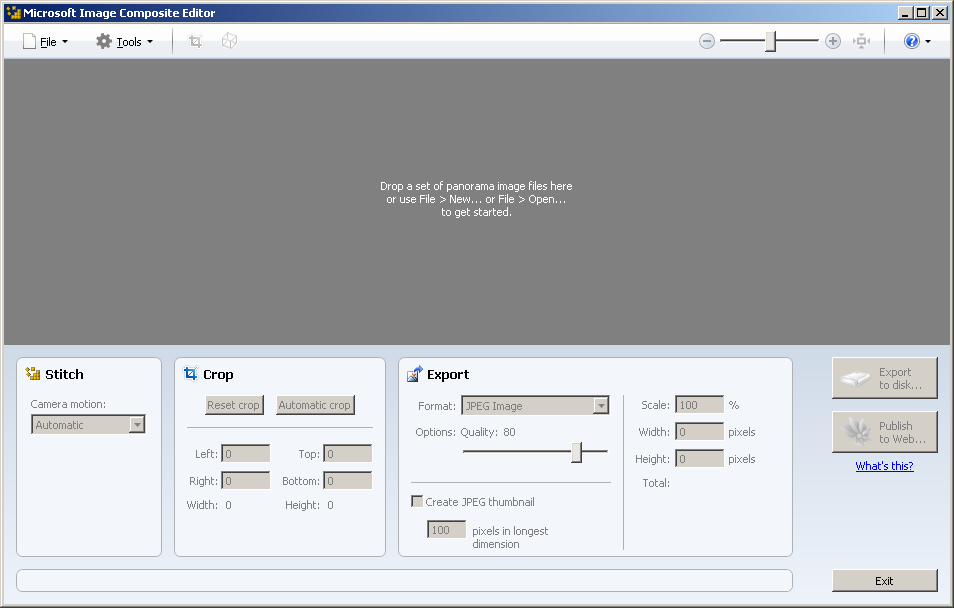Viewport: 954px width, 608px height.
Task: Click the Export panel icon
Action: click(414, 374)
